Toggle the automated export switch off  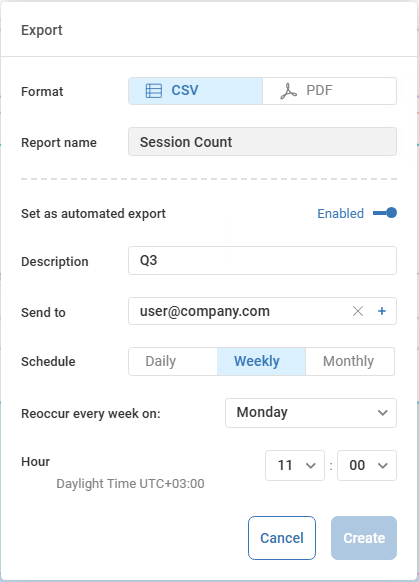point(385,213)
